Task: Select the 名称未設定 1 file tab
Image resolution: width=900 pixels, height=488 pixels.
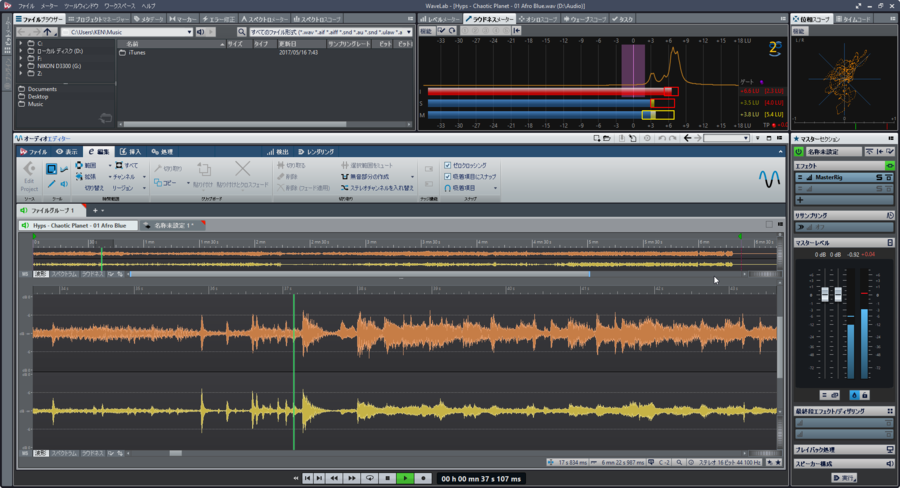Action: pos(173,225)
